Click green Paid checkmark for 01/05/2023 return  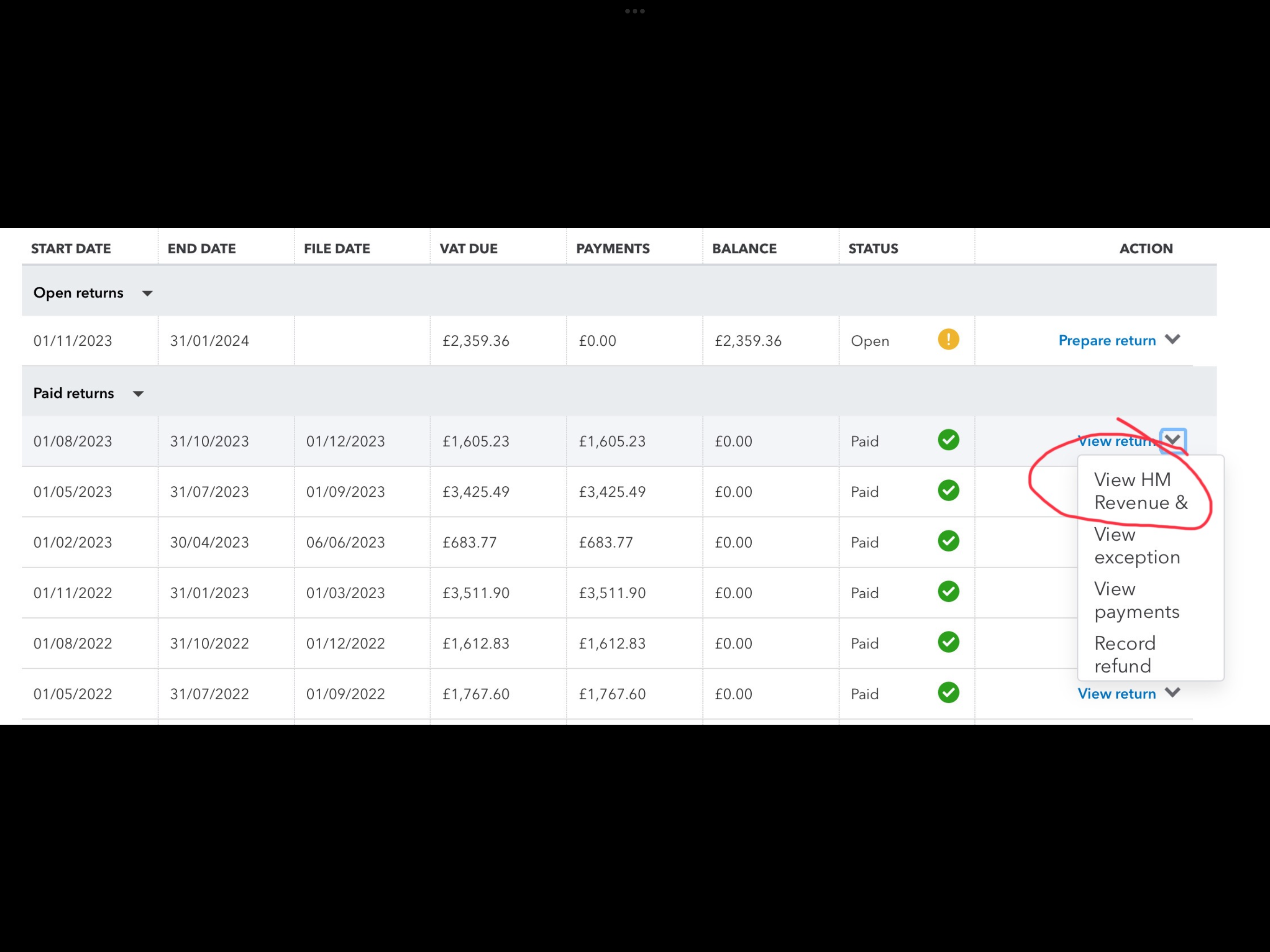coord(948,490)
